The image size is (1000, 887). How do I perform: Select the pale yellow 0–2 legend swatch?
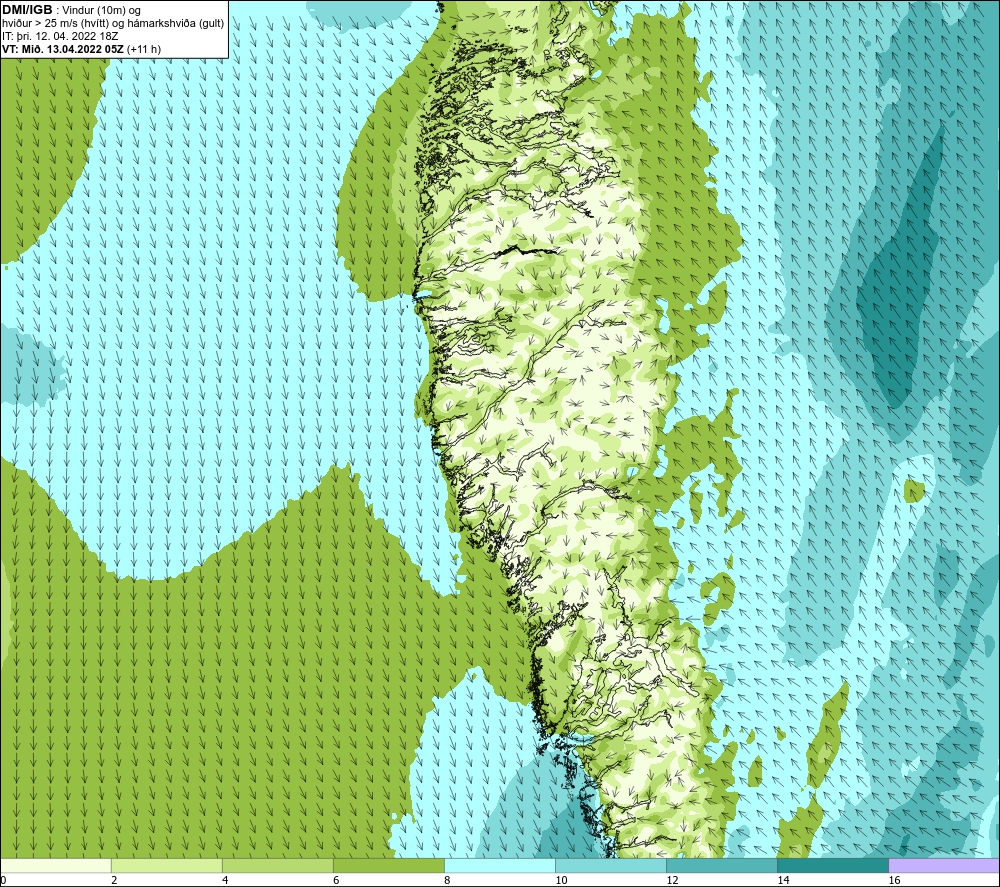(55, 865)
